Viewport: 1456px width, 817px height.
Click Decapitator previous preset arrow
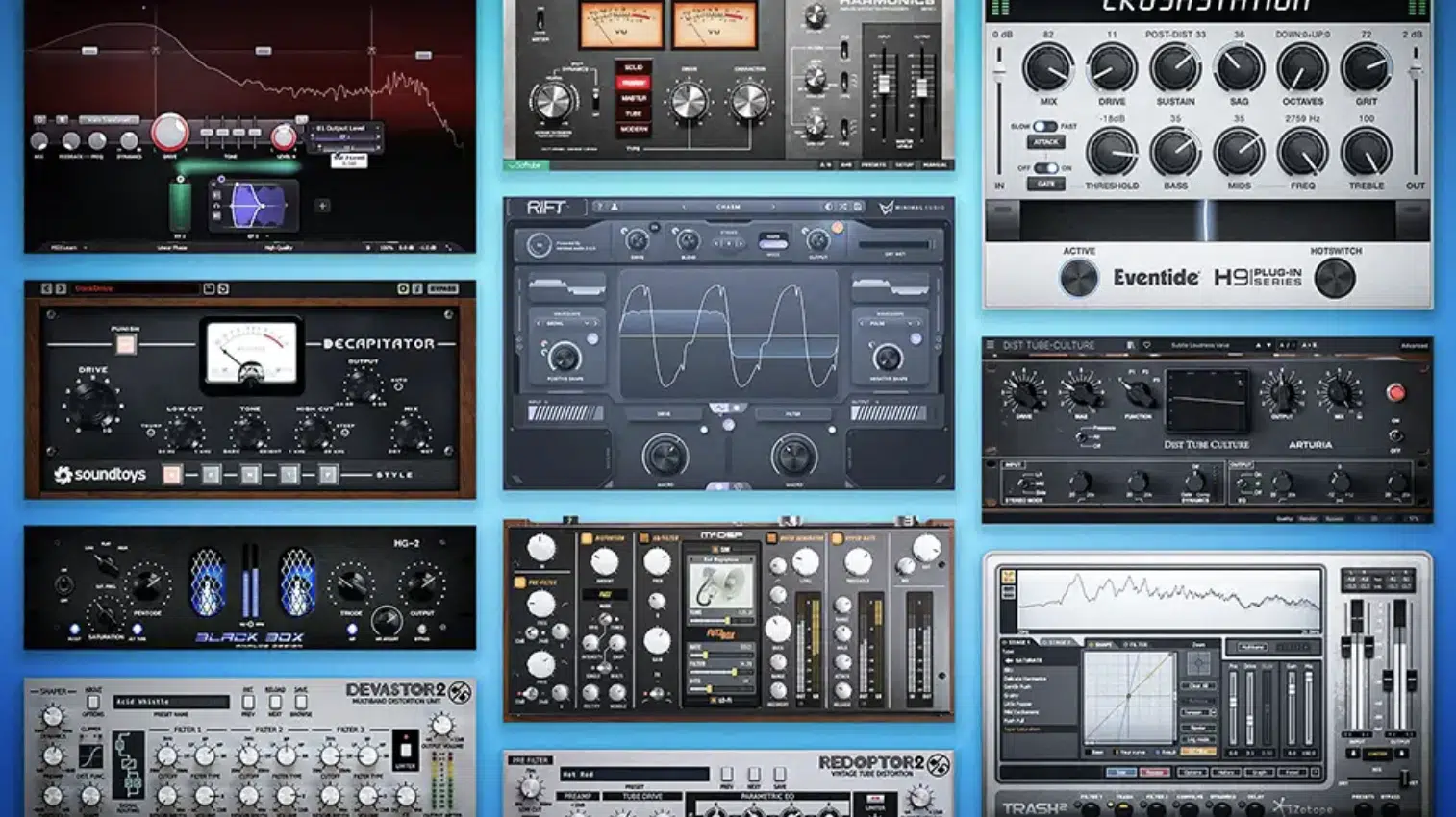tap(46, 288)
